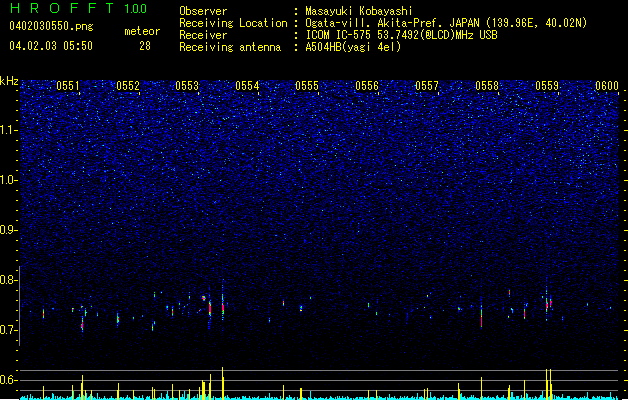Screen dimensions: 629x400
Task: Click the 0557 time marker
Action: [x=427, y=86]
